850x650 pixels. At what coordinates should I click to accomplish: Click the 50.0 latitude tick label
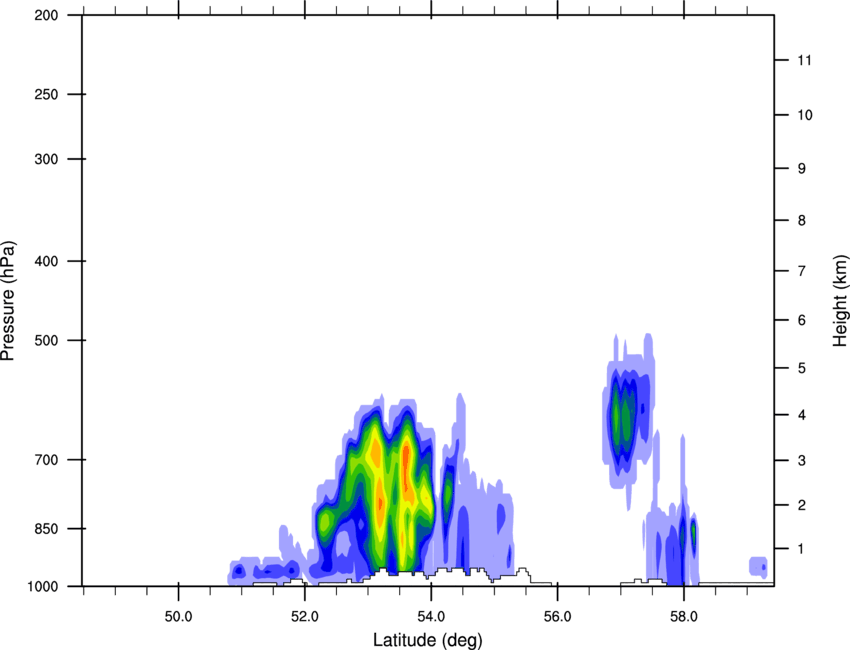click(178, 617)
